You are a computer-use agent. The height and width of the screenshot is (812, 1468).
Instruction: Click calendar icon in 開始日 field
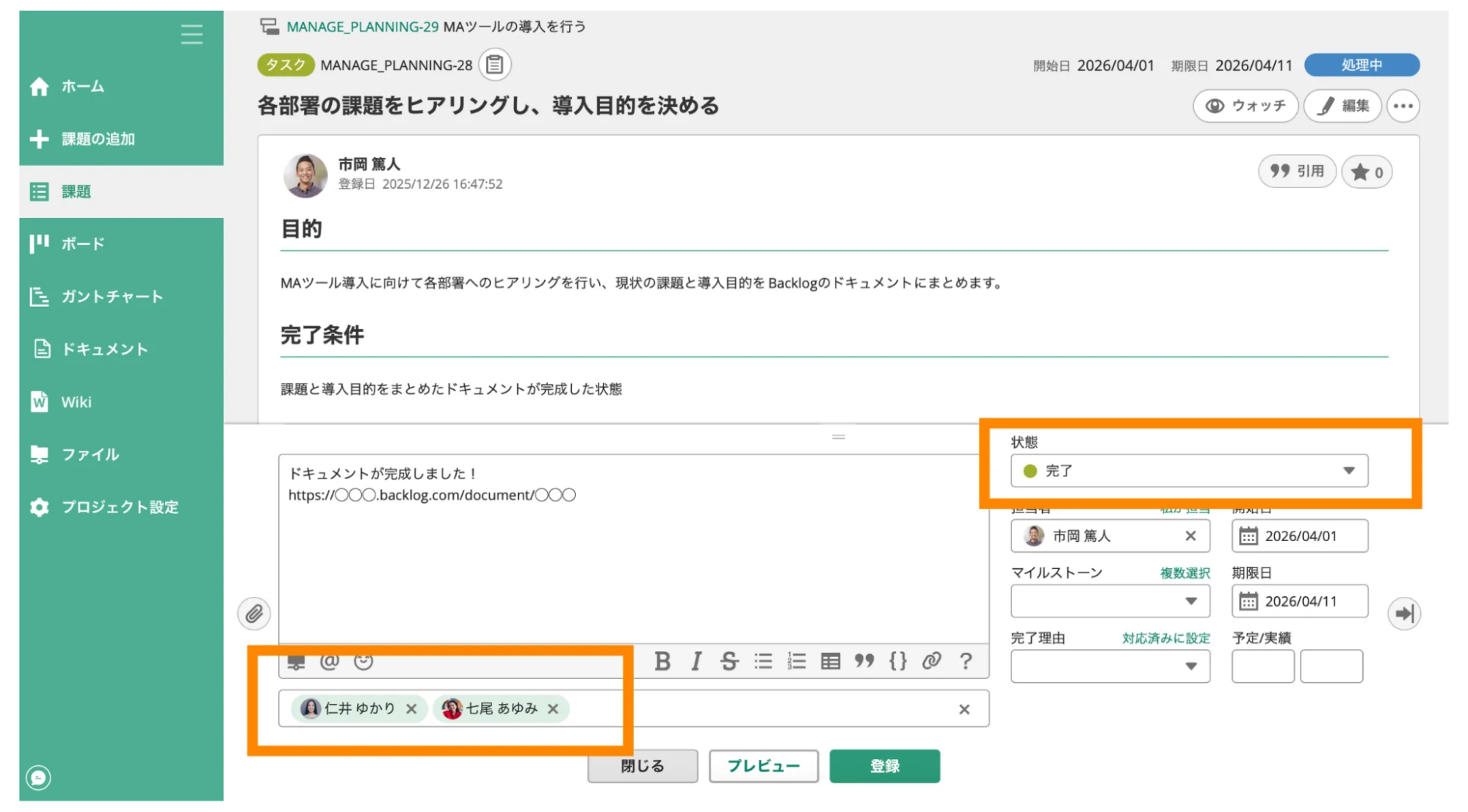(1248, 536)
